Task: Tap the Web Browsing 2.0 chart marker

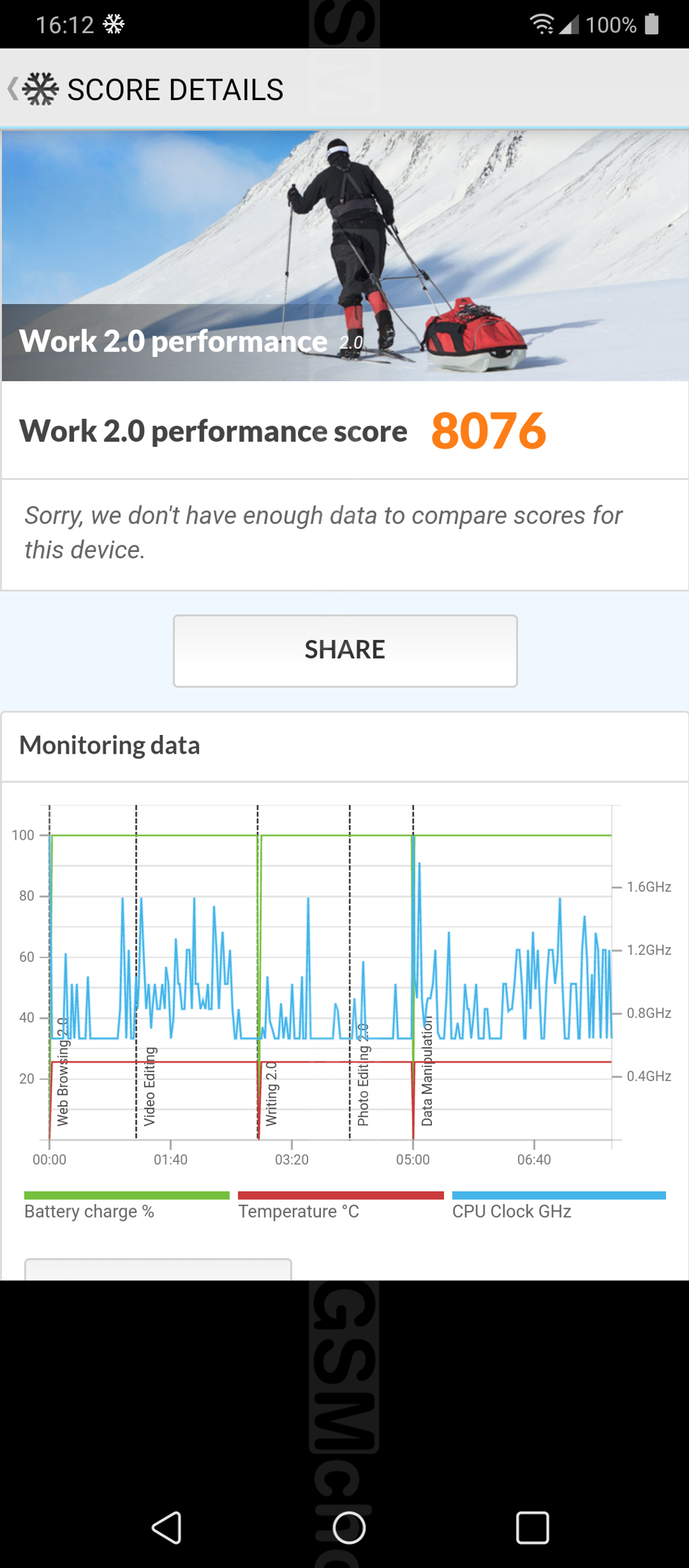Action: click(x=63, y=1072)
